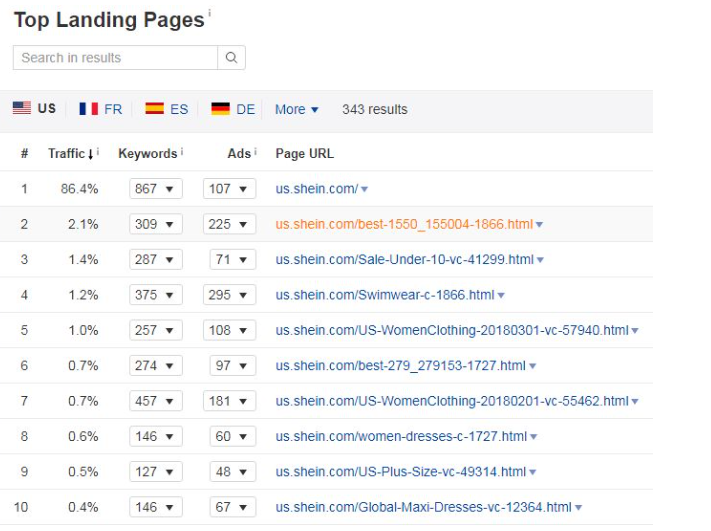Expand the 257 keywords dropdown

156,330
